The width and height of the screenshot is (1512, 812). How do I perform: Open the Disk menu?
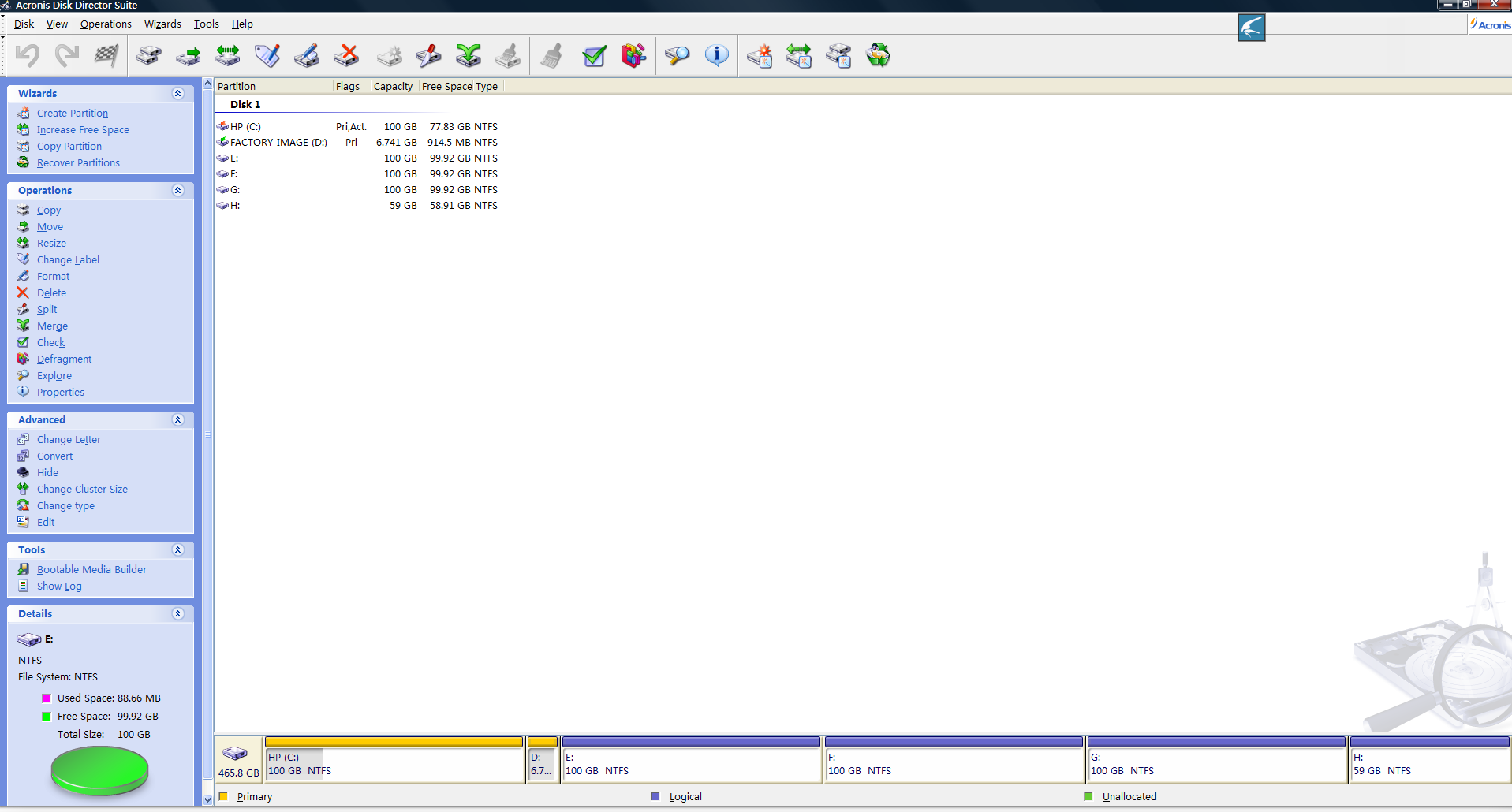tap(24, 24)
